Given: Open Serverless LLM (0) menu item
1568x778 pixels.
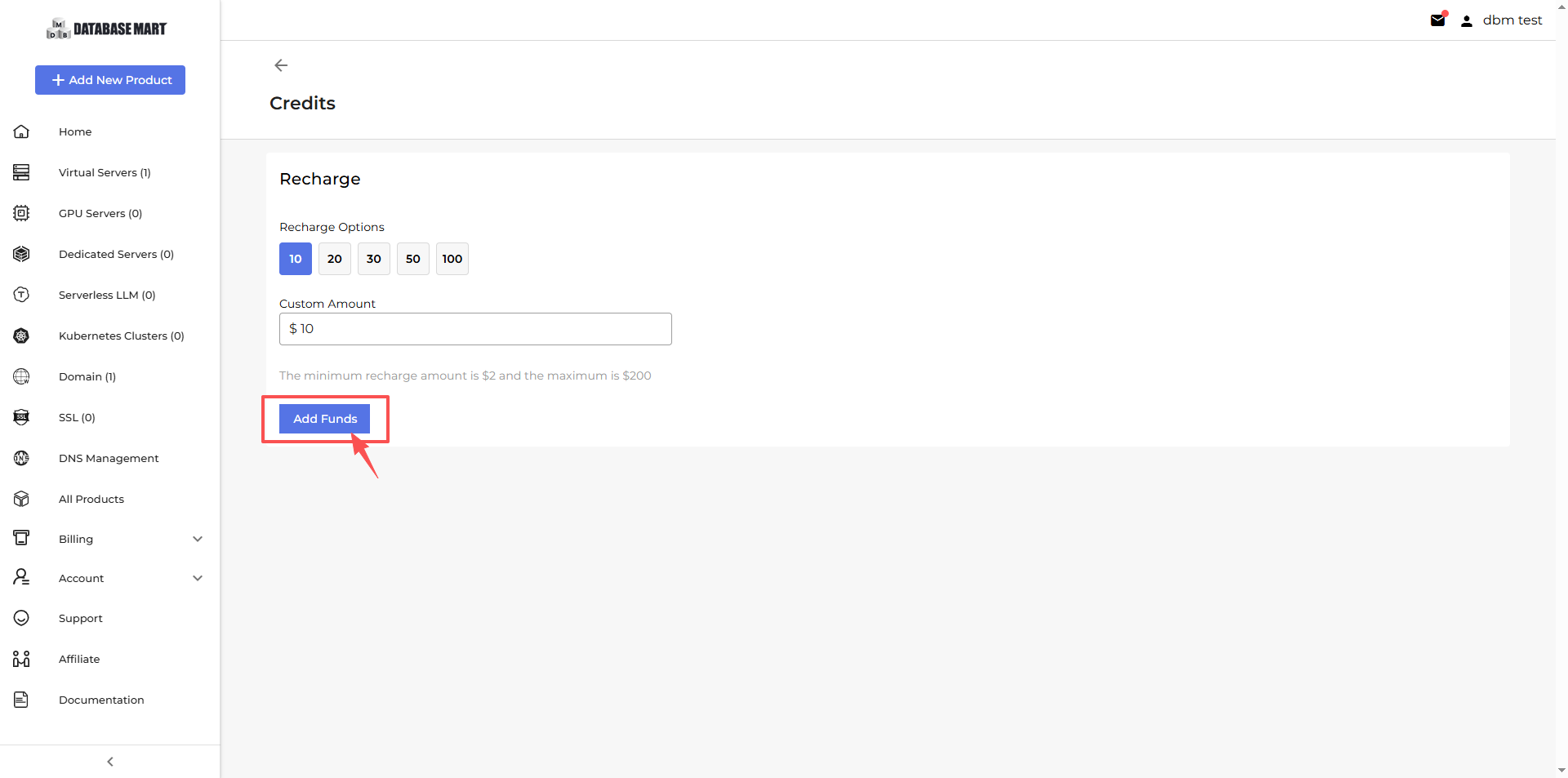Looking at the screenshot, I should click(107, 295).
